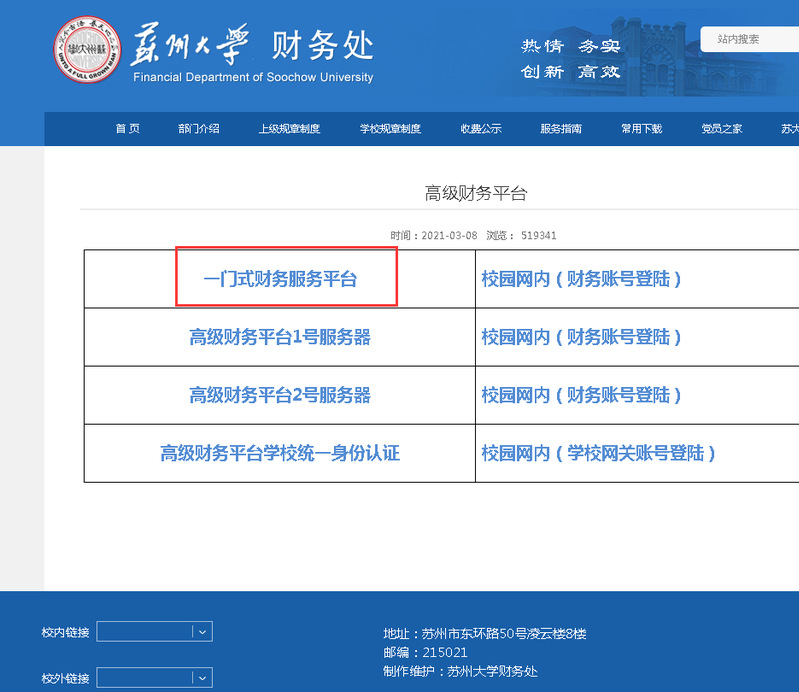
Task: Open the 常用下载 navigation item
Action: click(641, 129)
